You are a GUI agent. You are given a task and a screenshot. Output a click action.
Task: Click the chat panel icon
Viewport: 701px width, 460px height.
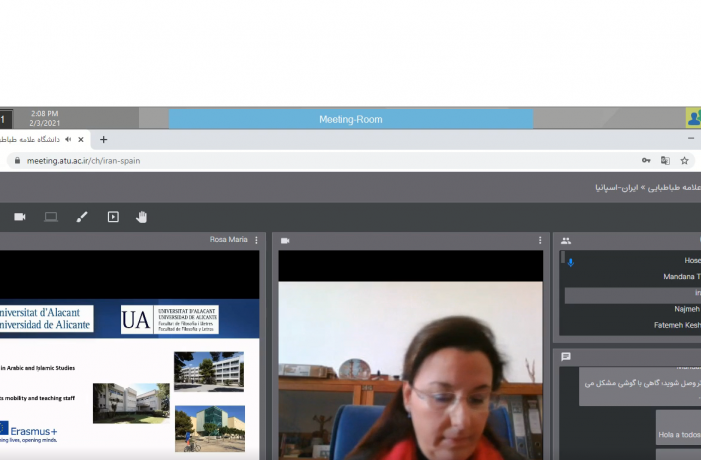tap(566, 356)
